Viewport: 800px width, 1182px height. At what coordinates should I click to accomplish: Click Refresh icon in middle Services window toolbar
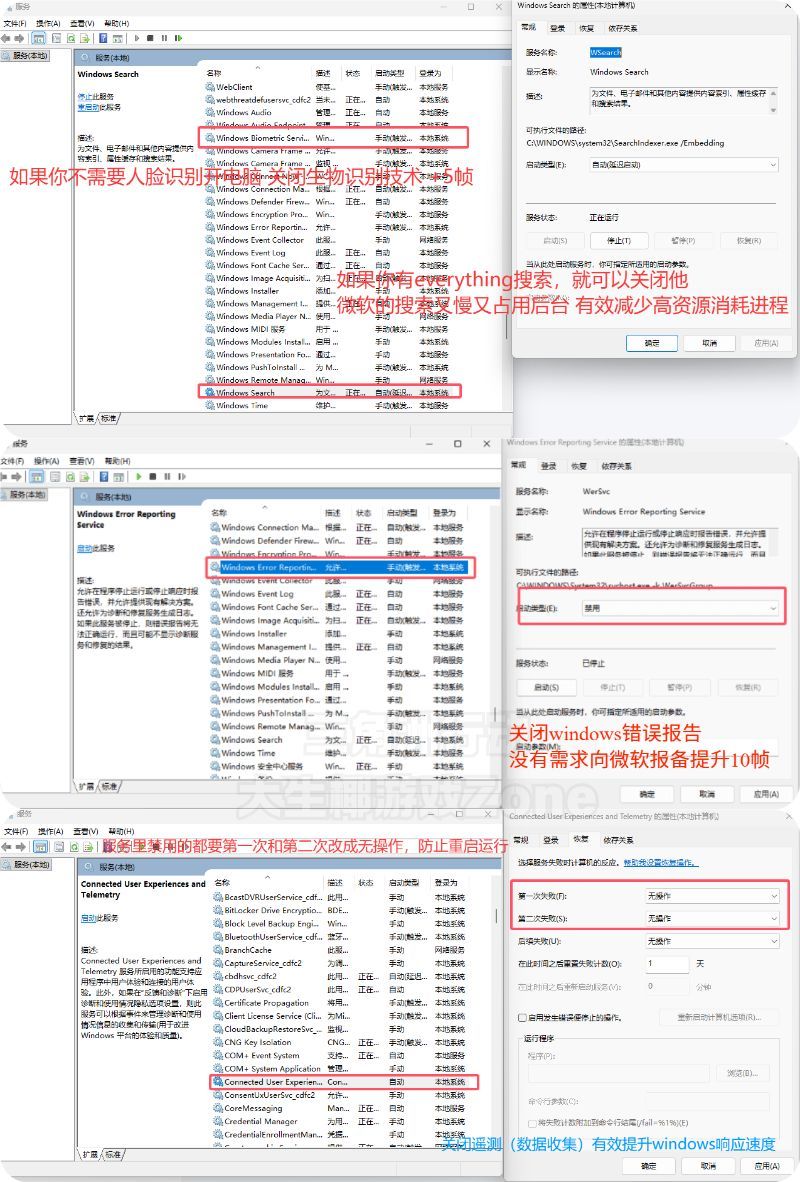pyautogui.click(x=70, y=476)
